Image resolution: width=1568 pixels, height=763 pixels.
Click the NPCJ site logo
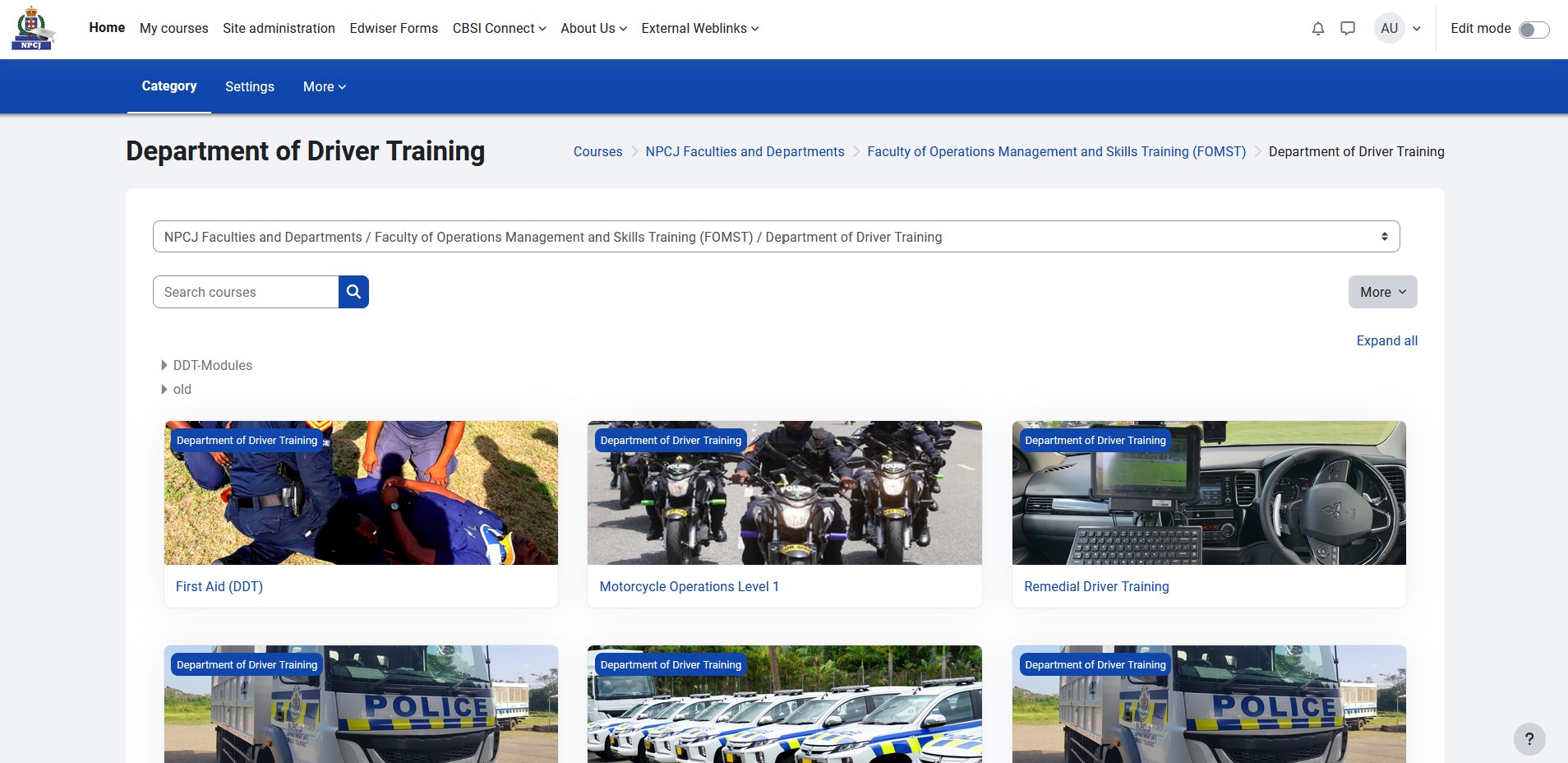(x=33, y=28)
